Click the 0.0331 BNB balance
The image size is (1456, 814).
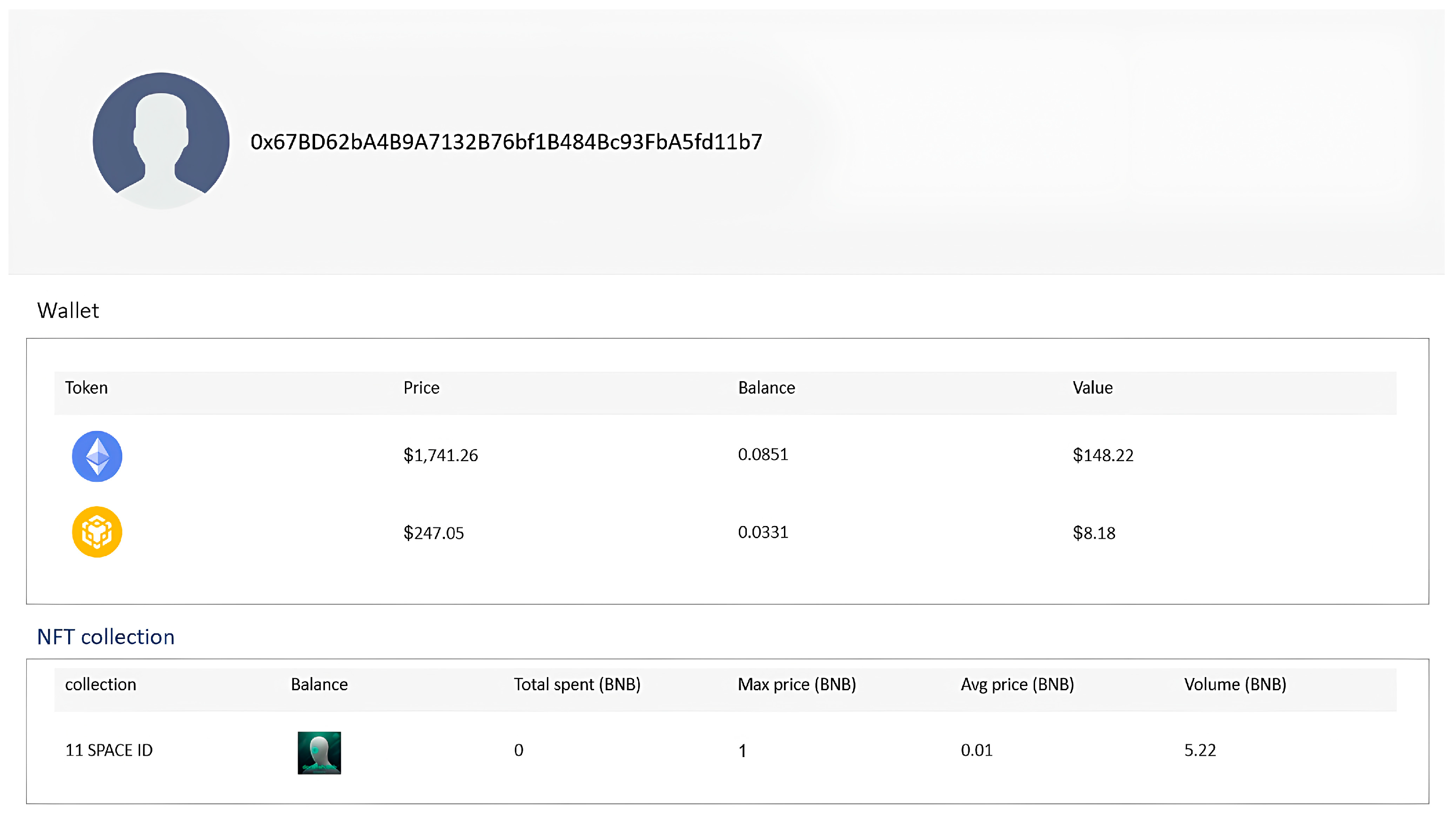(x=763, y=532)
